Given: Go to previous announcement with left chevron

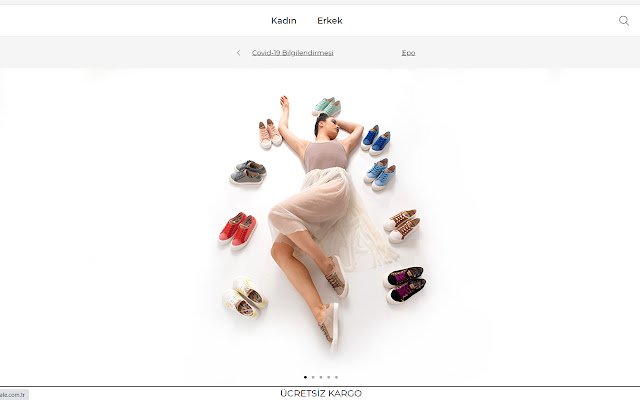Looking at the screenshot, I should tap(238, 53).
